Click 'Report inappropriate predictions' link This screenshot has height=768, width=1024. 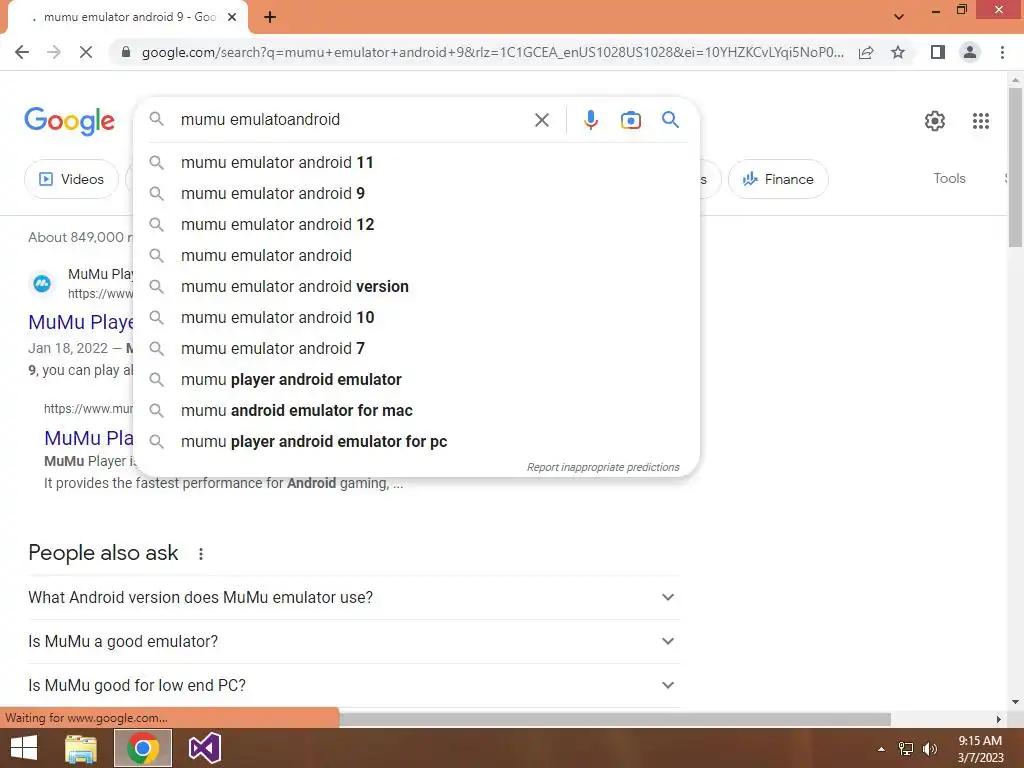click(603, 467)
